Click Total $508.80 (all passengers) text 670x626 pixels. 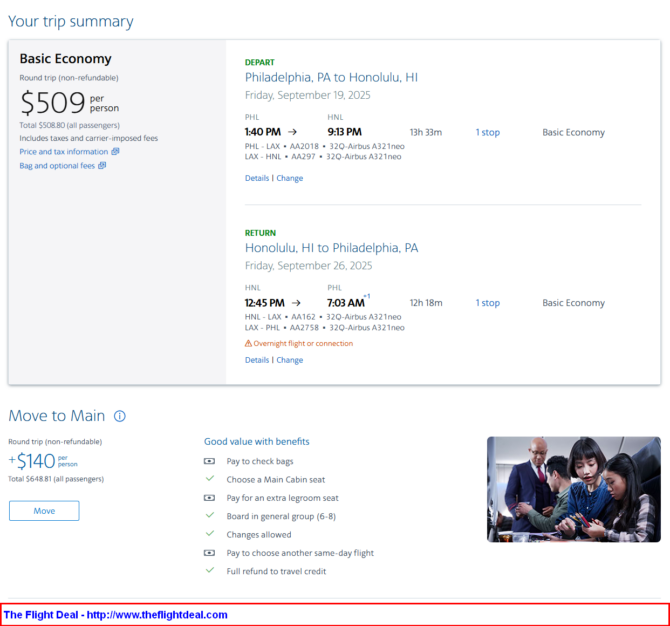pos(70,126)
